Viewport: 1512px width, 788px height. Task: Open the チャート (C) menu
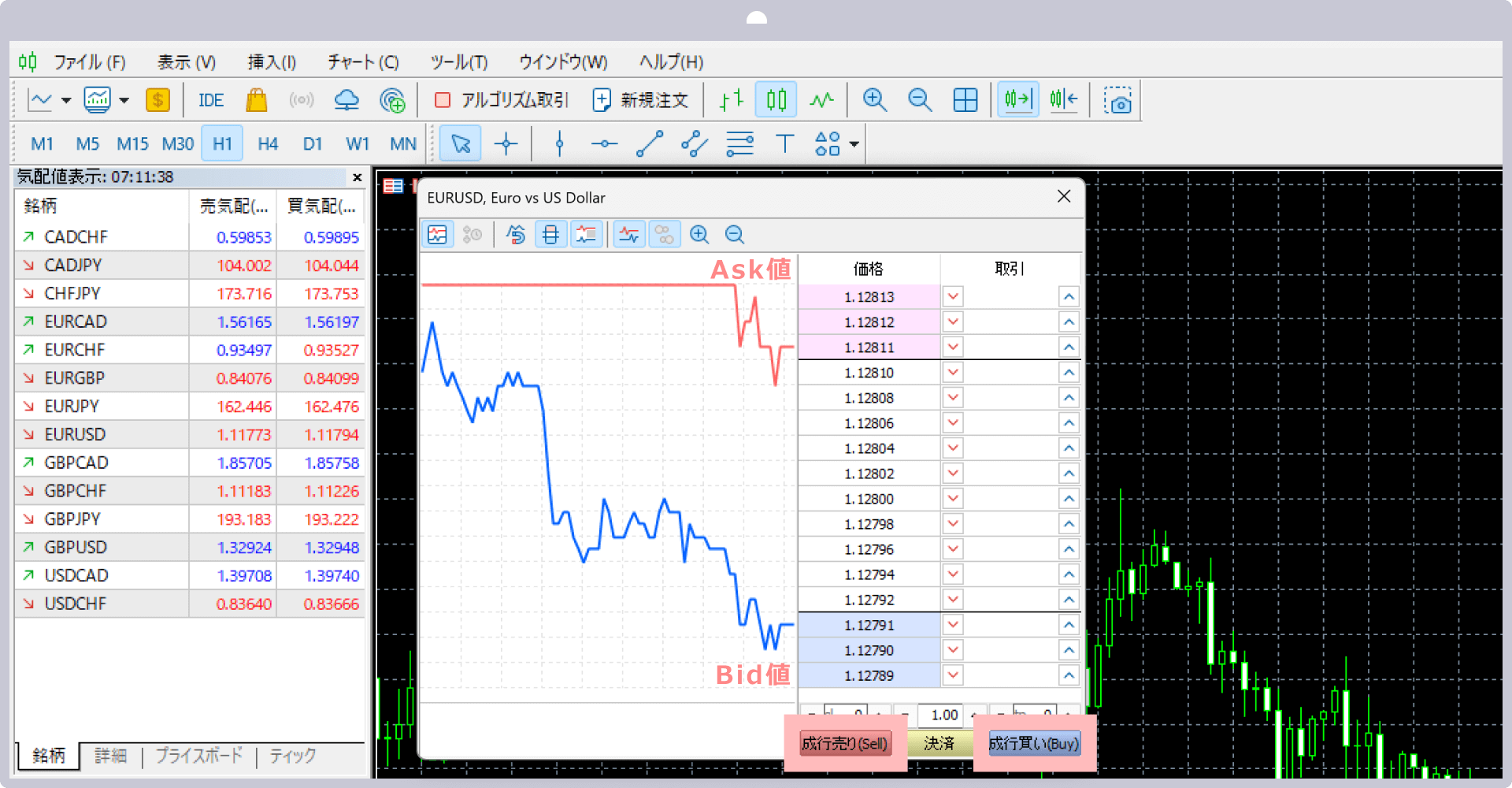tap(363, 62)
